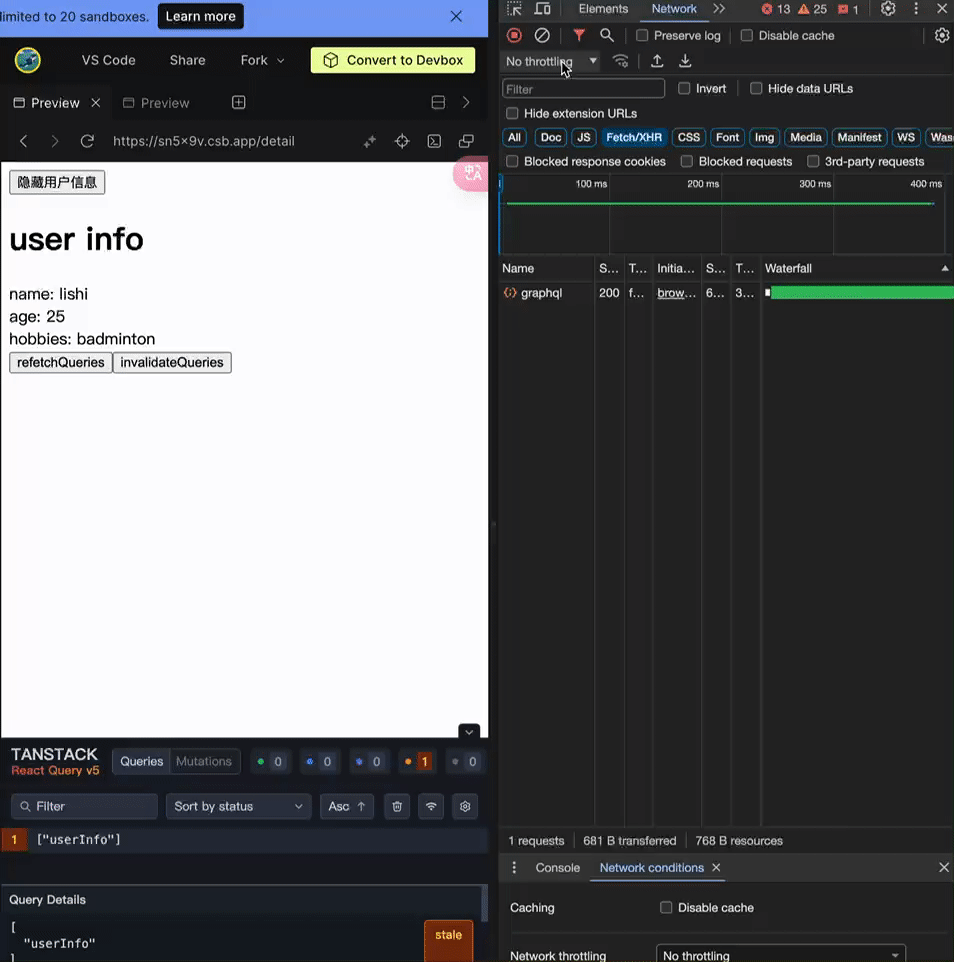Collapse React Query devtools chevron

pos(469,731)
